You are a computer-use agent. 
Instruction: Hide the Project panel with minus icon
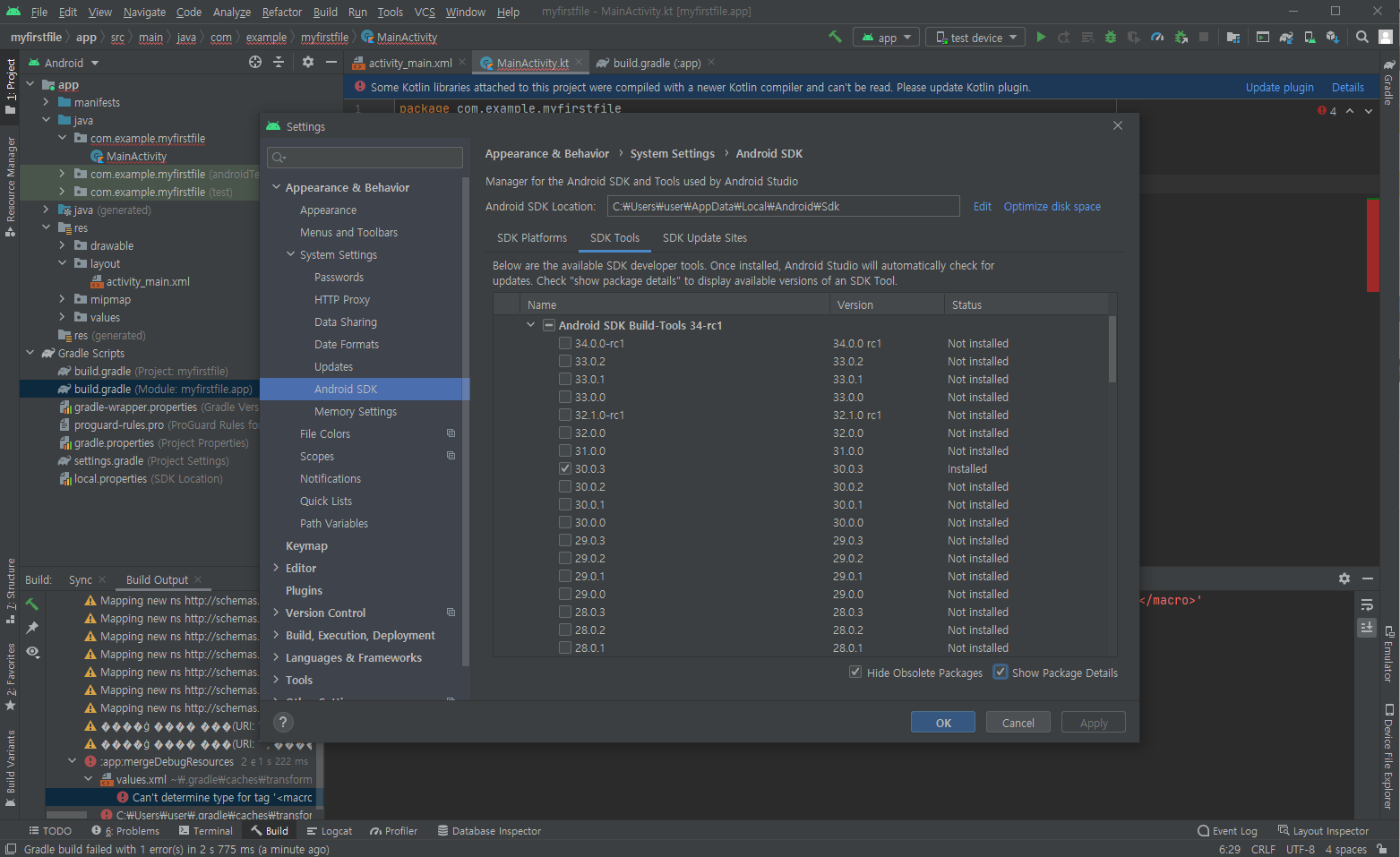tap(331, 62)
